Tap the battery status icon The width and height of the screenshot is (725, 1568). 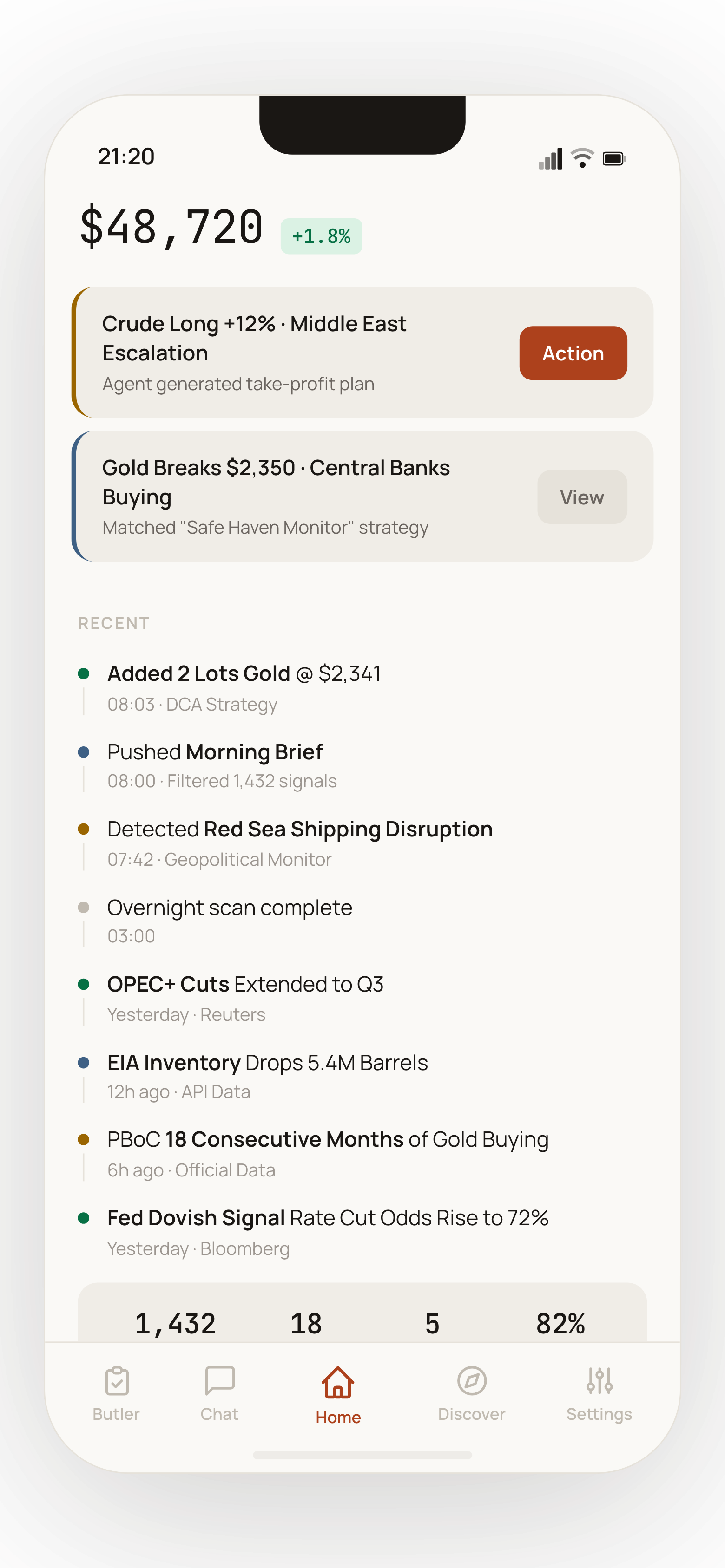tap(614, 159)
